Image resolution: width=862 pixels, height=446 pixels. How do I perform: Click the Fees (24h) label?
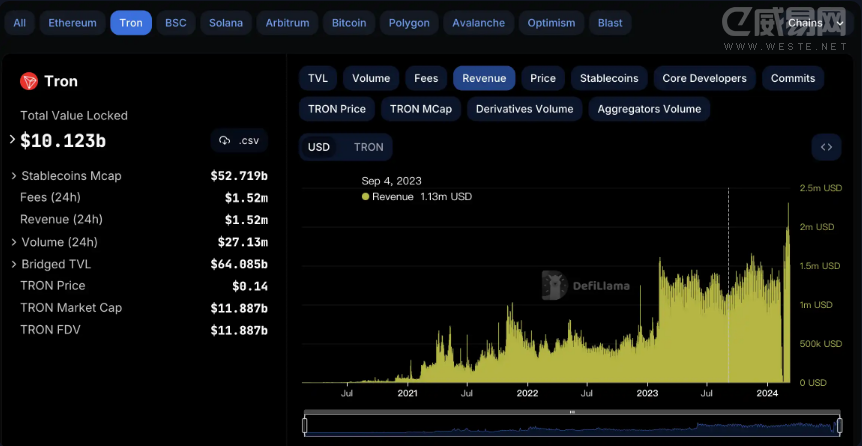tap(50, 197)
